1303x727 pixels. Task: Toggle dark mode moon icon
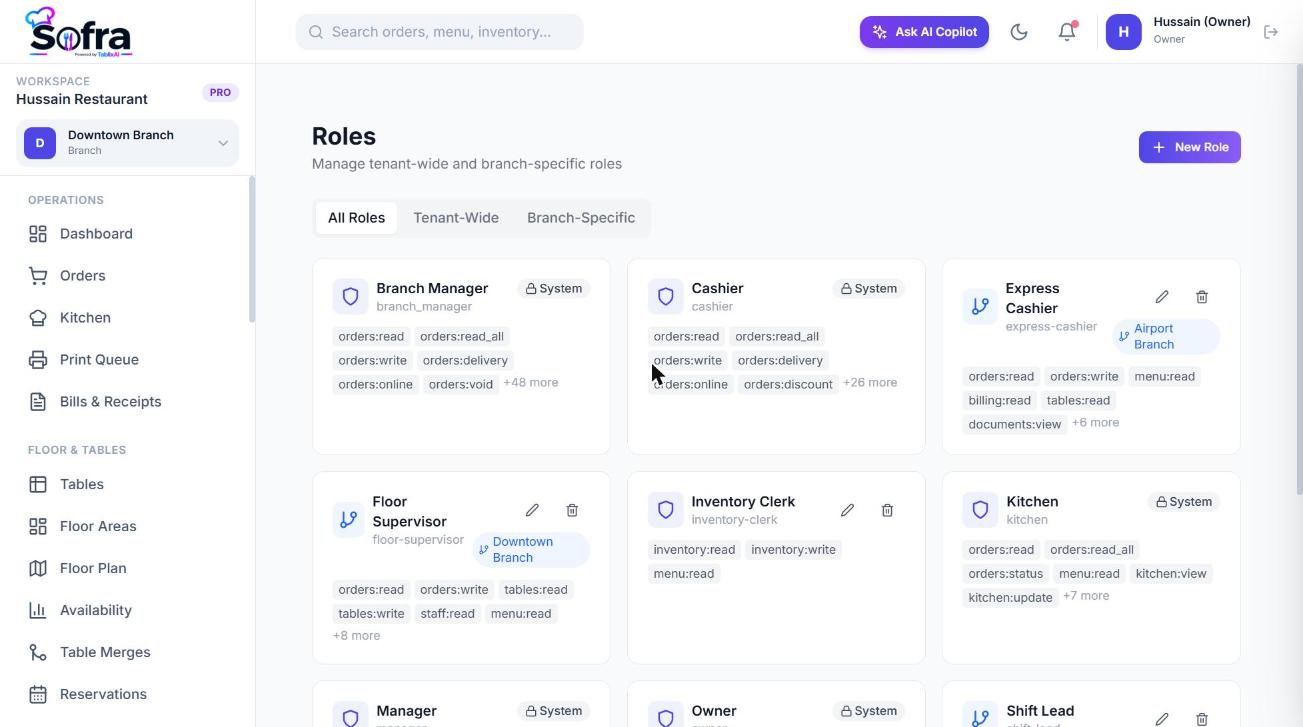tap(1019, 32)
